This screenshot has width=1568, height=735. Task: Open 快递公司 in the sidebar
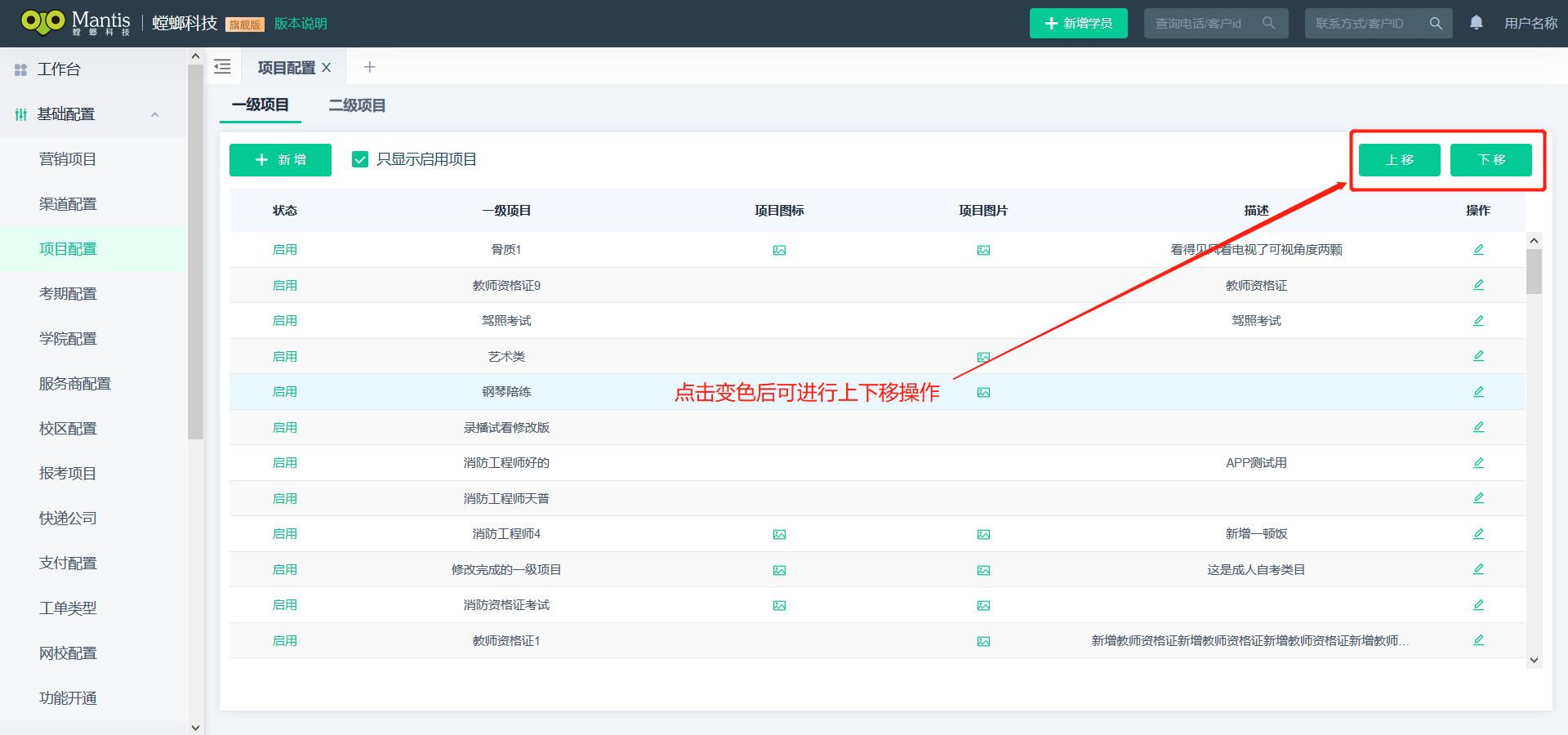[x=68, y=519]
